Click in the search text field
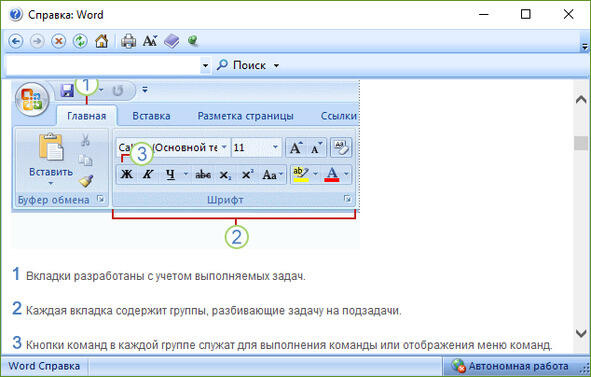Screen dimensions: 591x377 [x=103, y=66]
